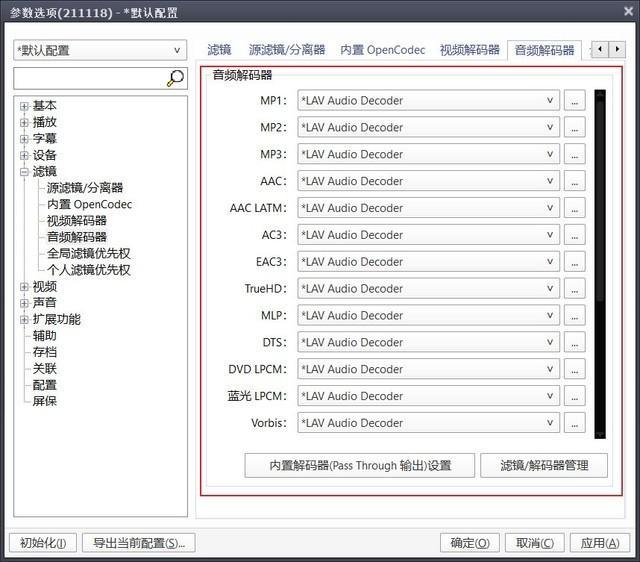Click the search magnifier icon
This screenshot has width=640, height=562.
(176, 78)
